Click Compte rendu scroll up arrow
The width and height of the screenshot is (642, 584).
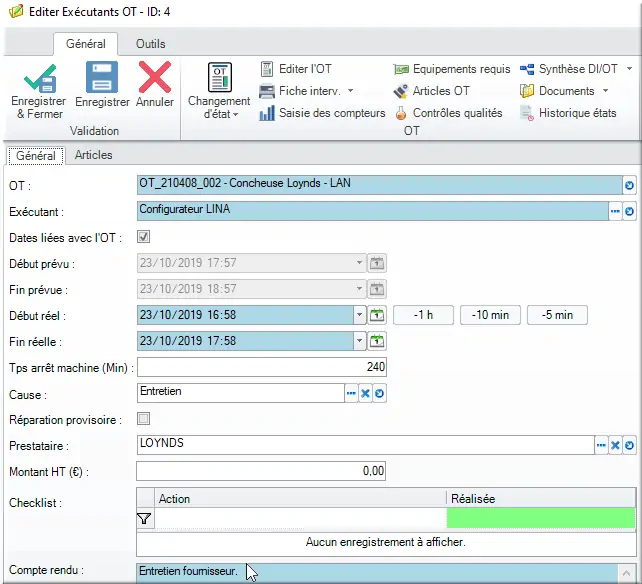click(x=626, y=572)
